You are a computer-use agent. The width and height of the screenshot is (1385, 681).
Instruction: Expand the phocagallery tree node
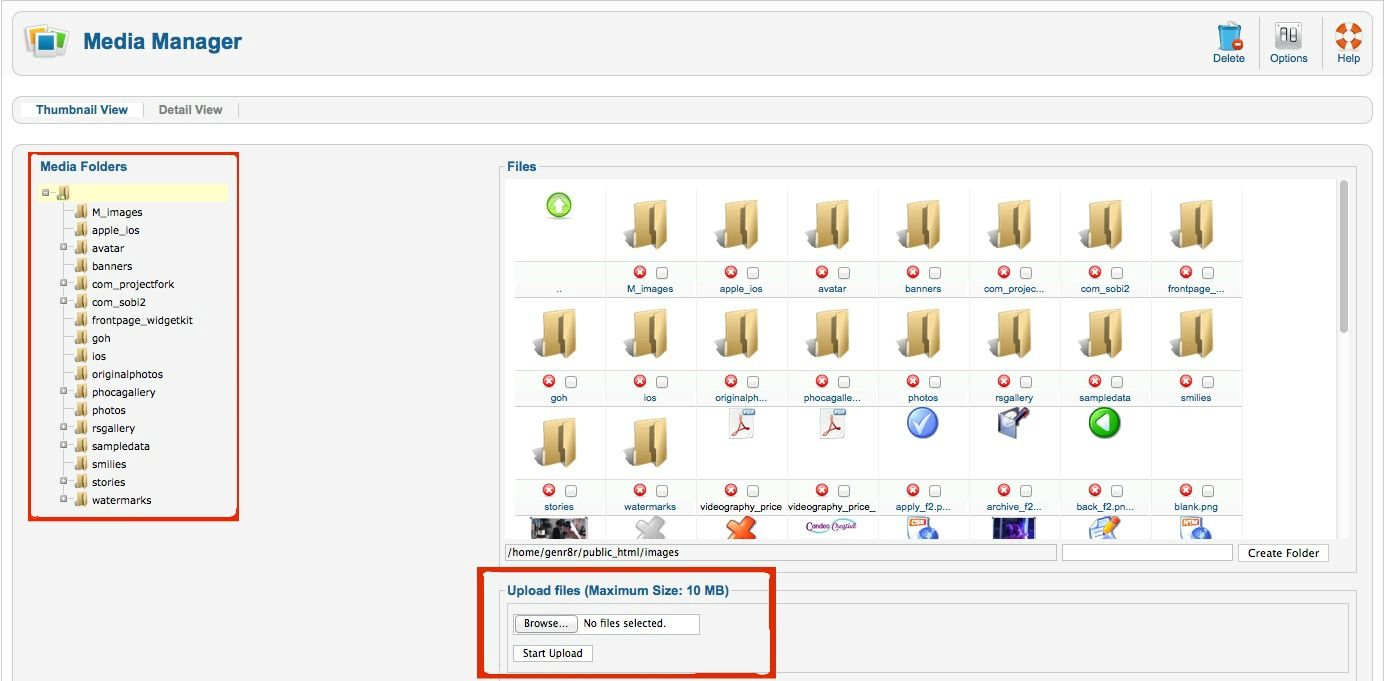point(63,391)
